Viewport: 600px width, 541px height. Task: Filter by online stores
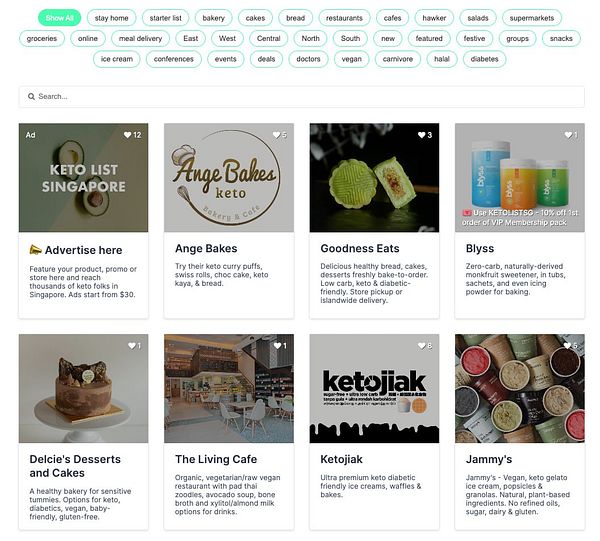88,39
